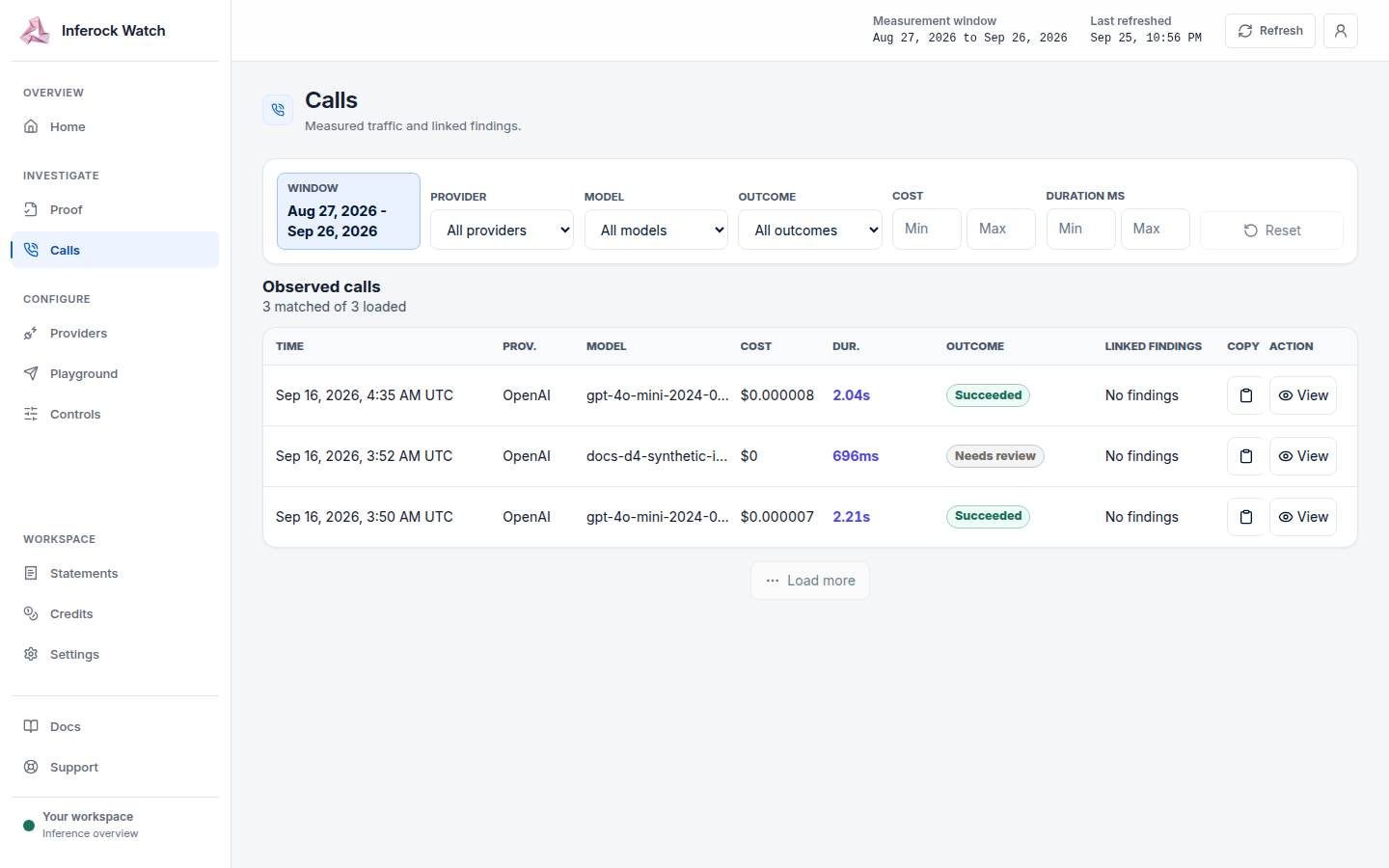Click Your workspace switcher
The image size is (1389, 868).
click(115, 825)
